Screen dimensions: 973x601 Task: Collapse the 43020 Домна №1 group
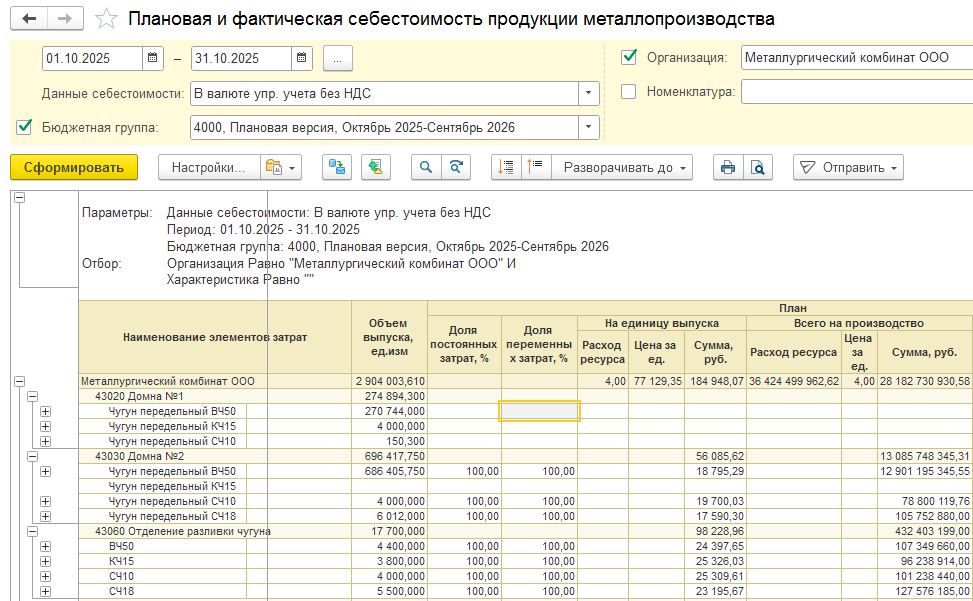(x=31, y=396)
